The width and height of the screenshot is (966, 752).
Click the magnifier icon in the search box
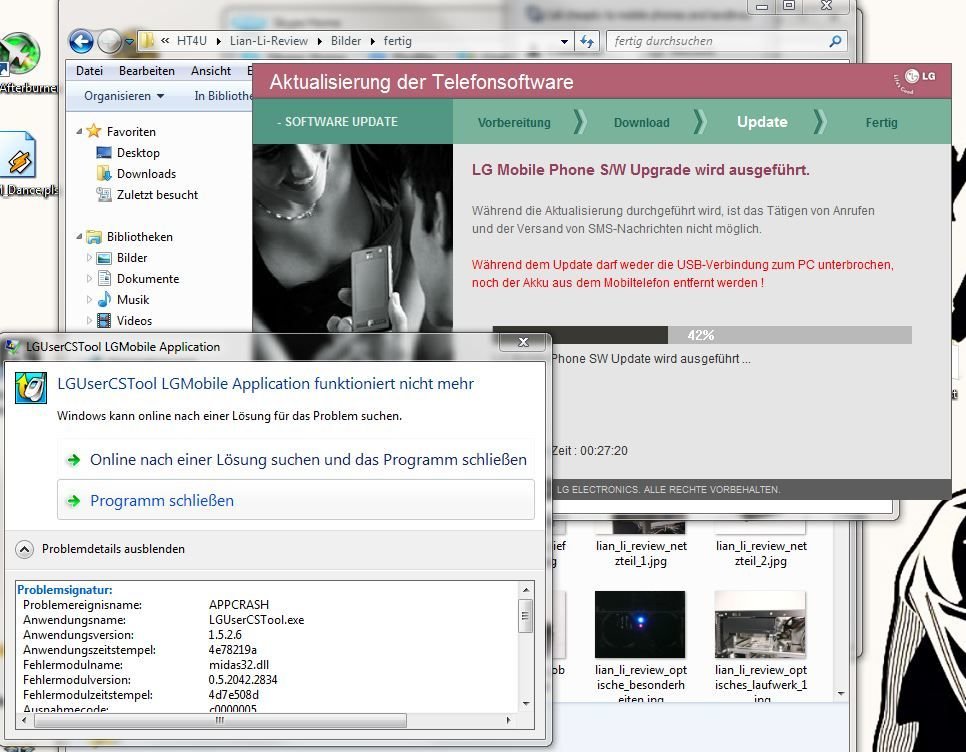835,41
